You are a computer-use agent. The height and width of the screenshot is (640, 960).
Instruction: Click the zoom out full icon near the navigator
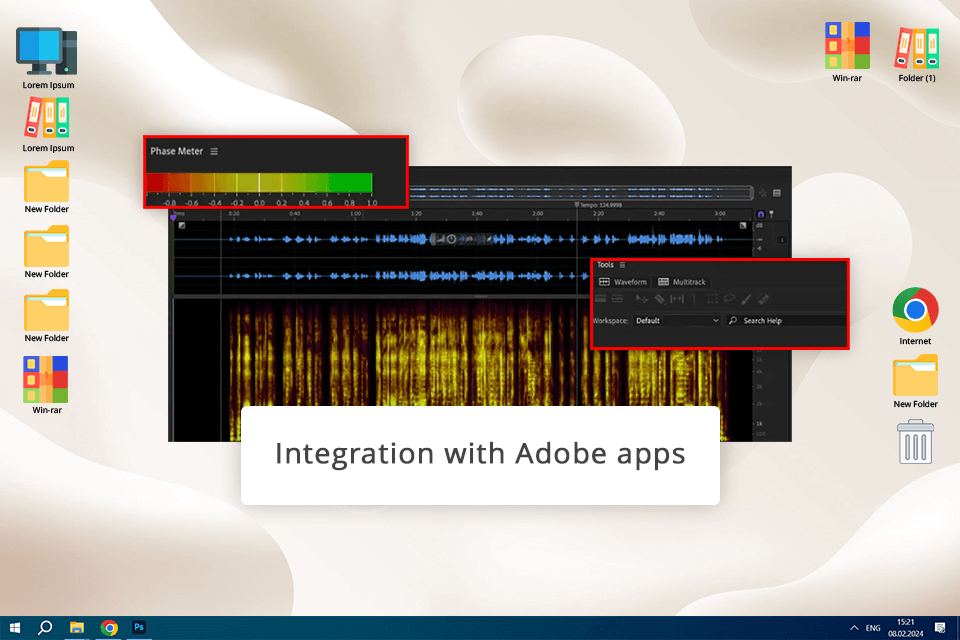pos(763,193)
